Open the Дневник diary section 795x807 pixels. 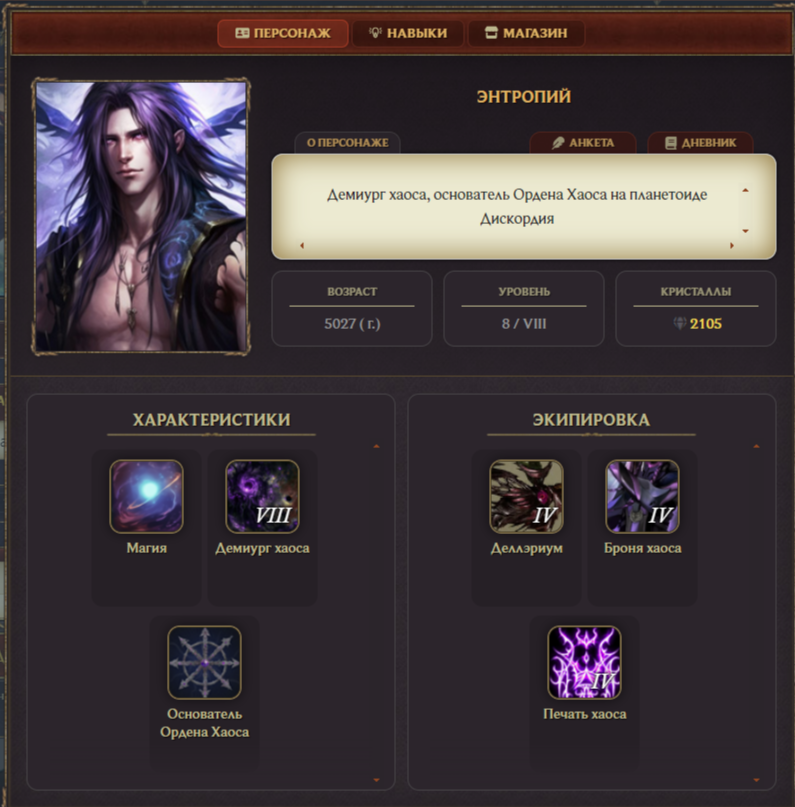(700, 143)
